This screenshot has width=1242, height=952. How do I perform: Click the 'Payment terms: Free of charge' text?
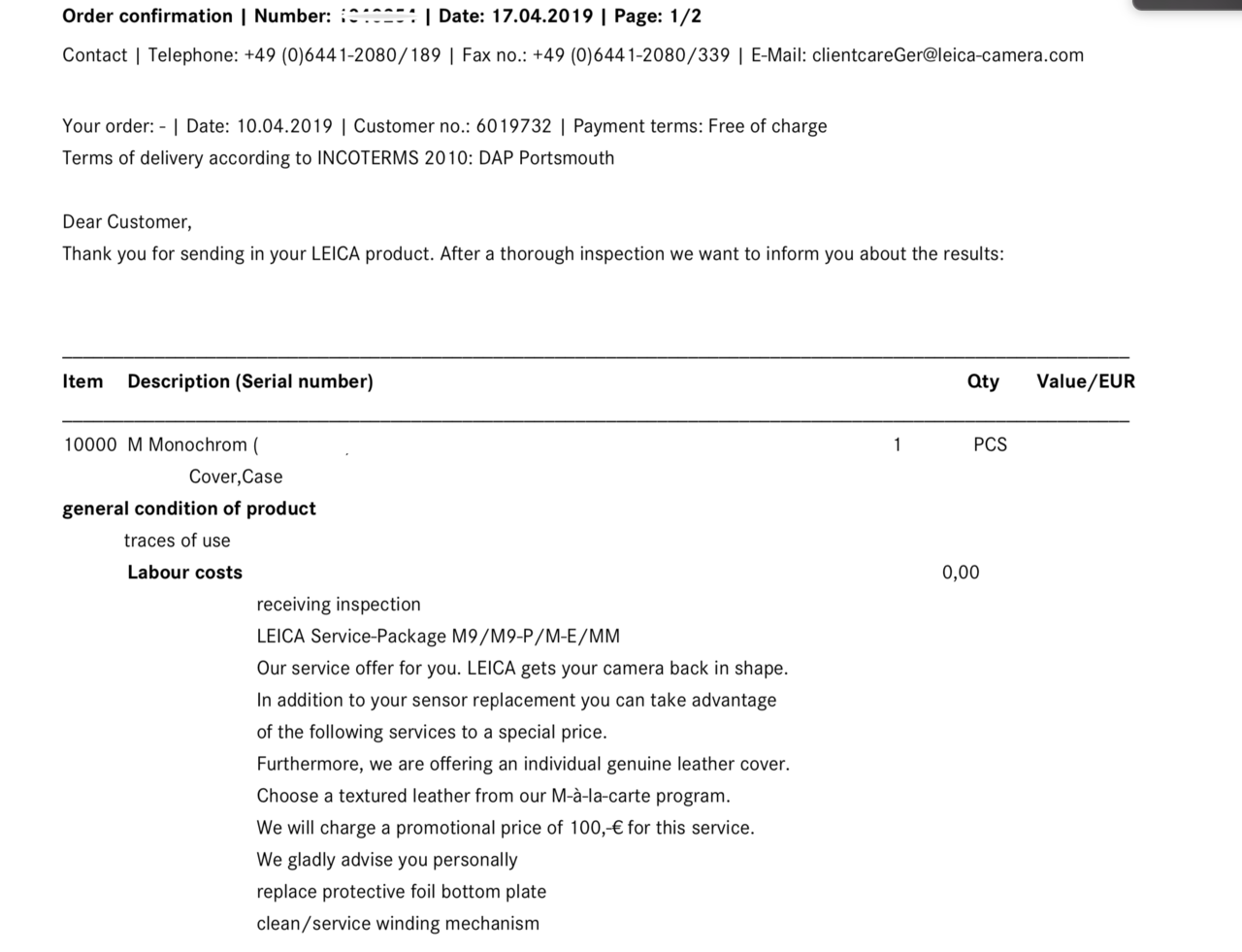700,126
